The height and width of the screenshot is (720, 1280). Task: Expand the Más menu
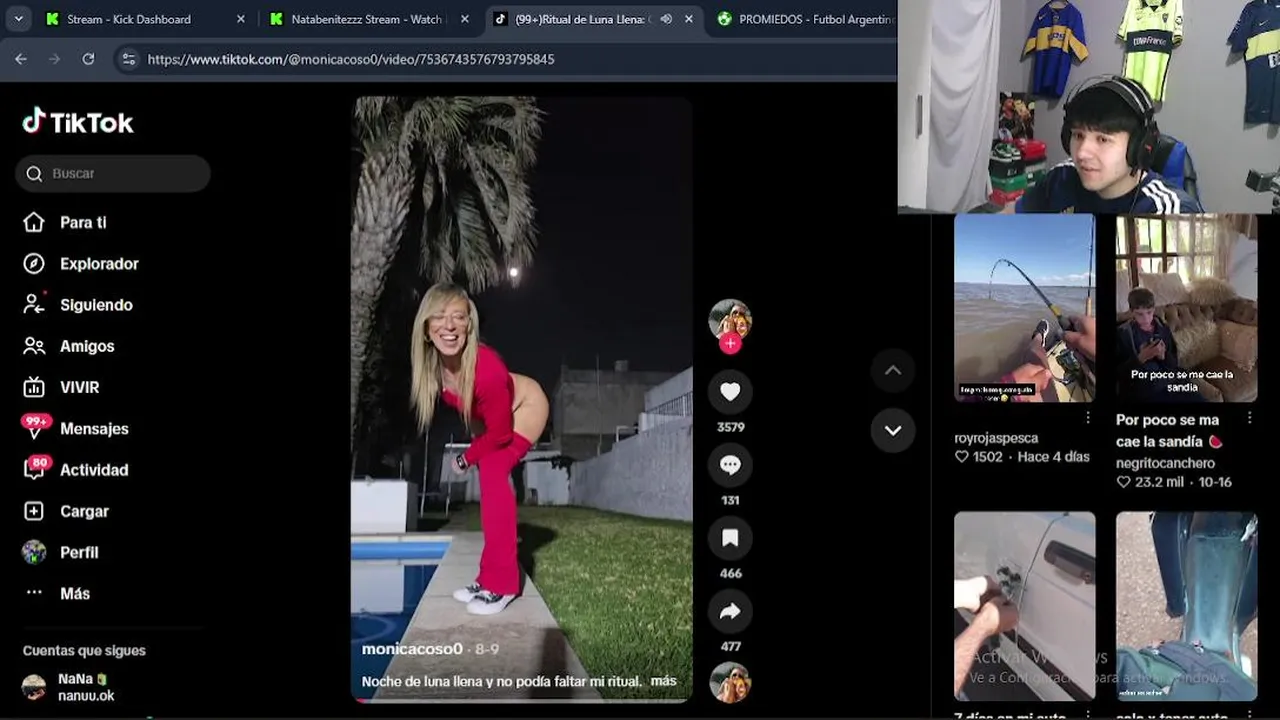pos(75,593)
